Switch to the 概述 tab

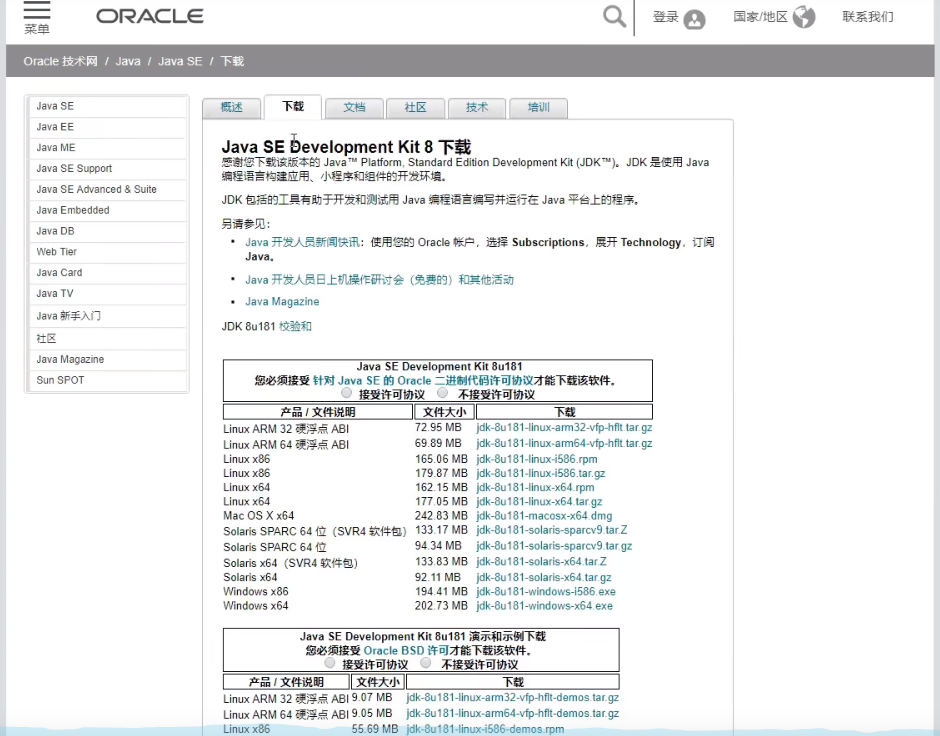(232, 107)
